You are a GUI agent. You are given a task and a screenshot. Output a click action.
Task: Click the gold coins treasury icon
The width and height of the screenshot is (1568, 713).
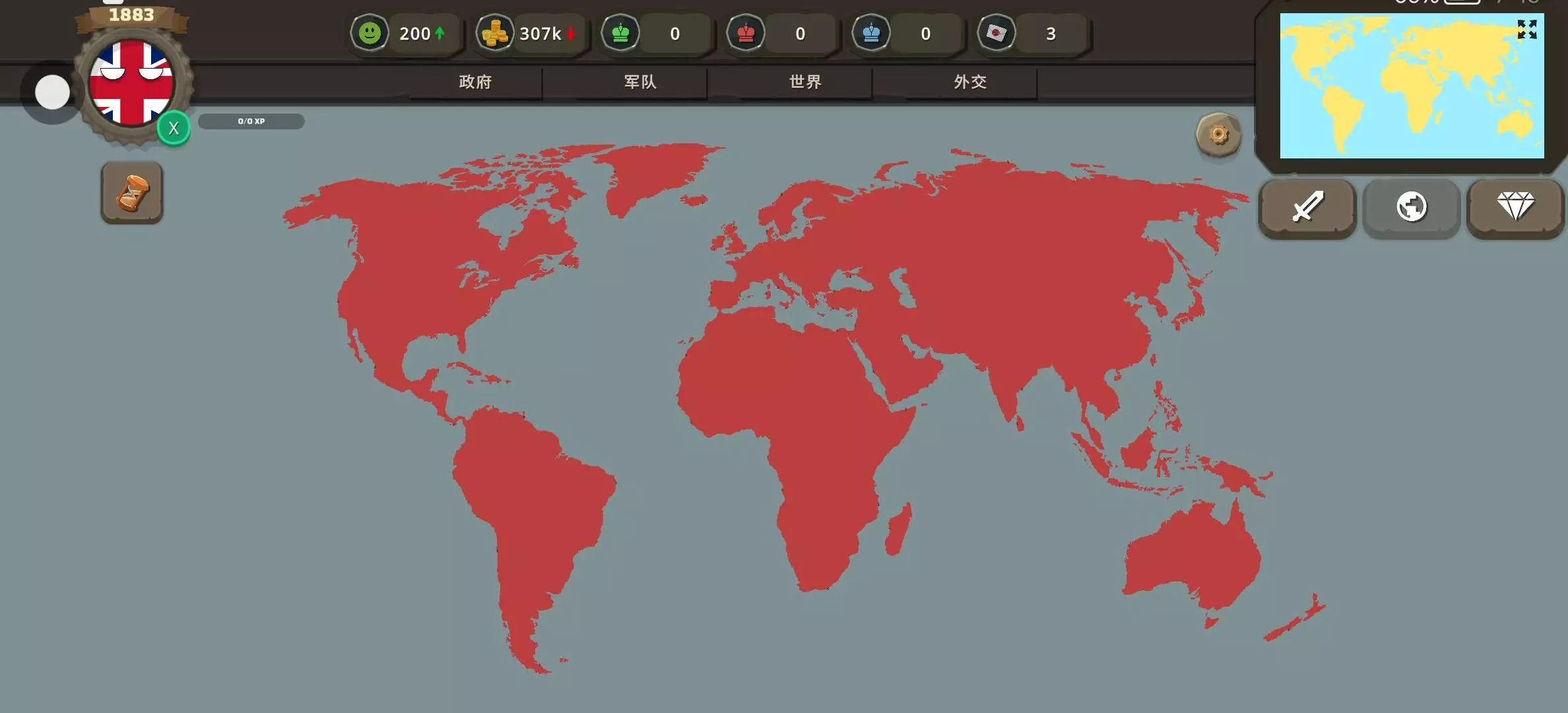coord(495,33)
